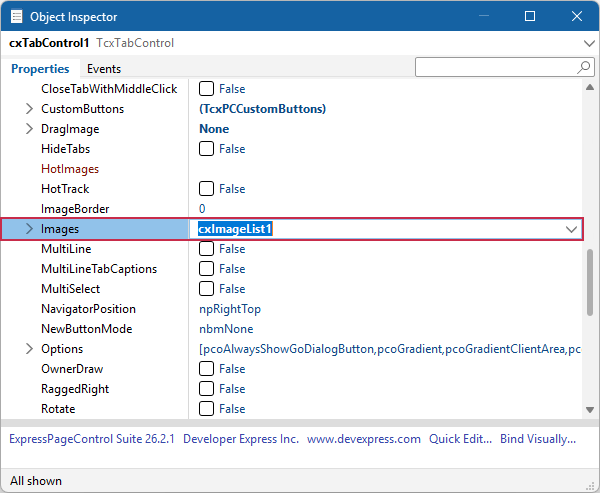Select the HideTabs property name

[65, 149]
